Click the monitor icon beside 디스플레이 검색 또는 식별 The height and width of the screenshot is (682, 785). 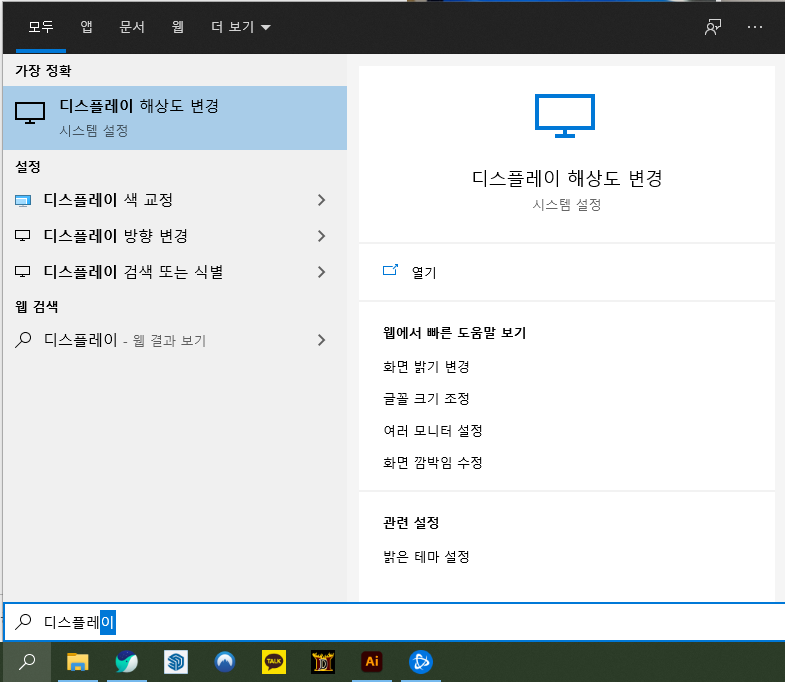pos(23,272)
